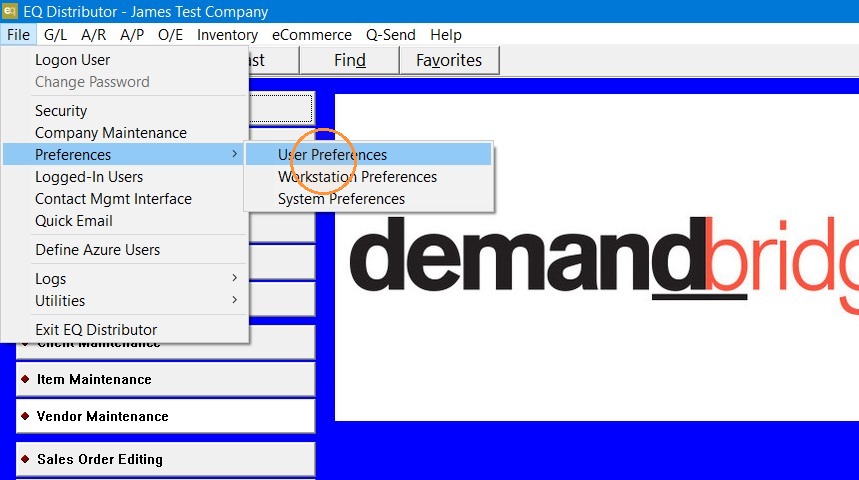Open Contact Mgmt Interface entry

(125, 198)
